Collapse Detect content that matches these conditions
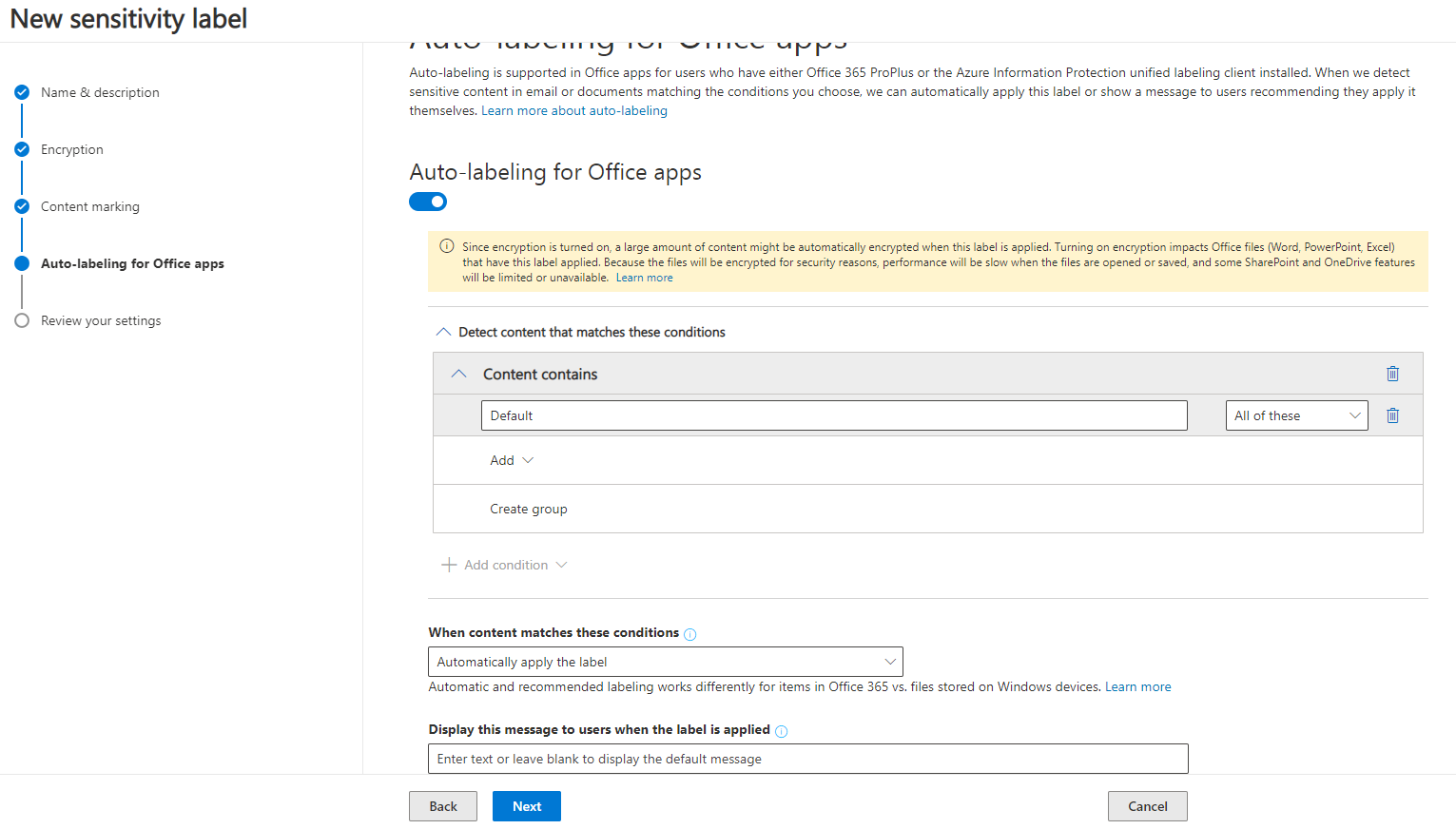 click(x=443, y=332)
